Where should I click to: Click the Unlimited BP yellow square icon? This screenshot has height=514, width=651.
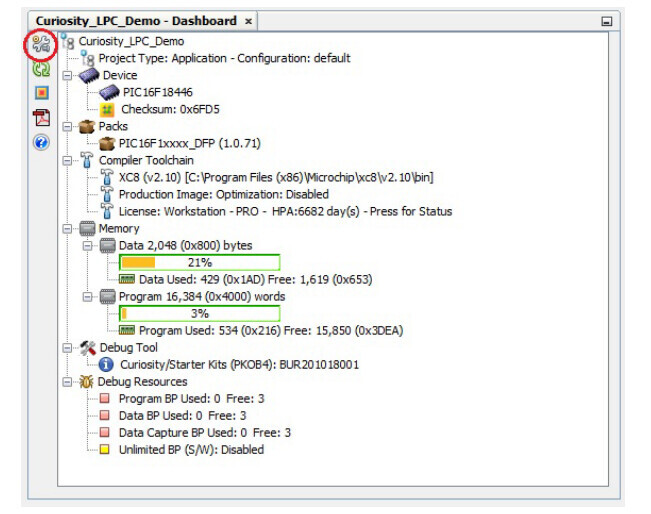(x=105, y=450)
